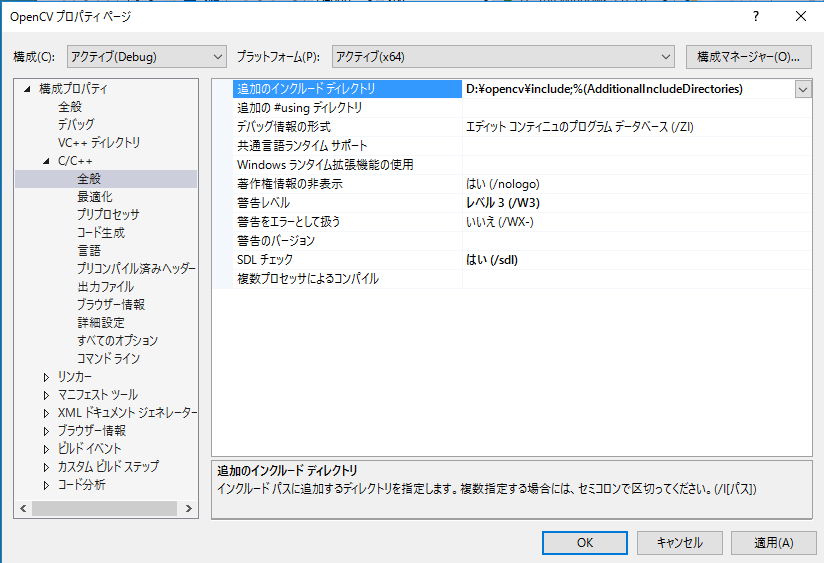Image resolution: width=824 pixels, height=563 pixels.
Task: Select コマンド ライン tree item
Action: click(x=108, y=359)
